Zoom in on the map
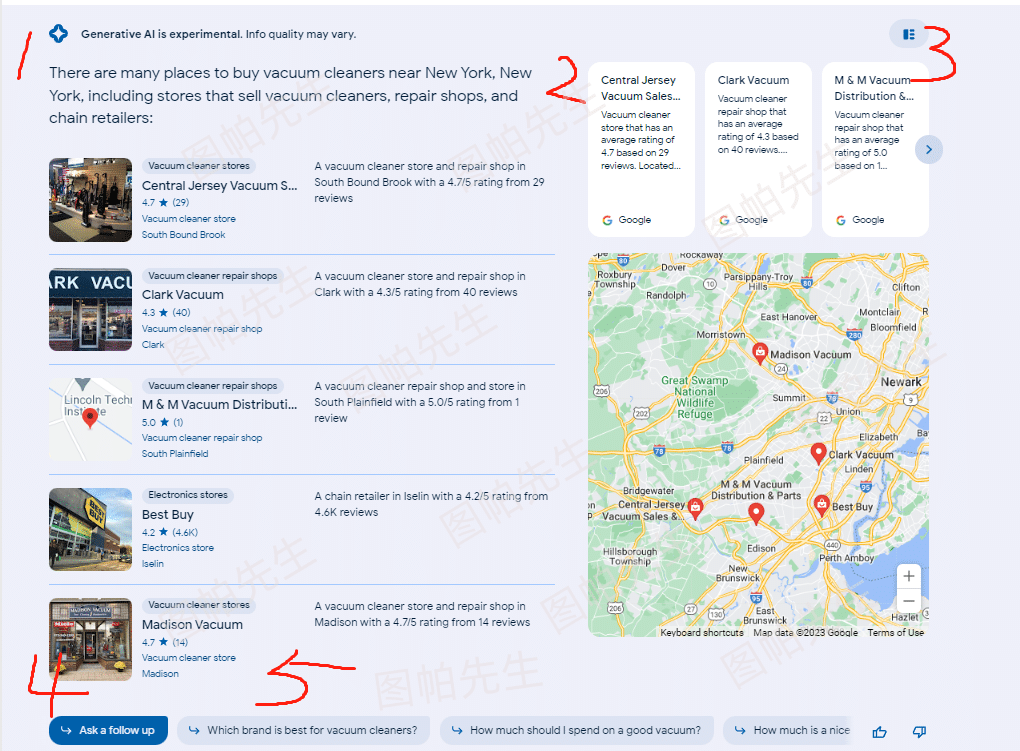Image resolution: width=1020 pixels, height=751 pixels. (909, 576)
